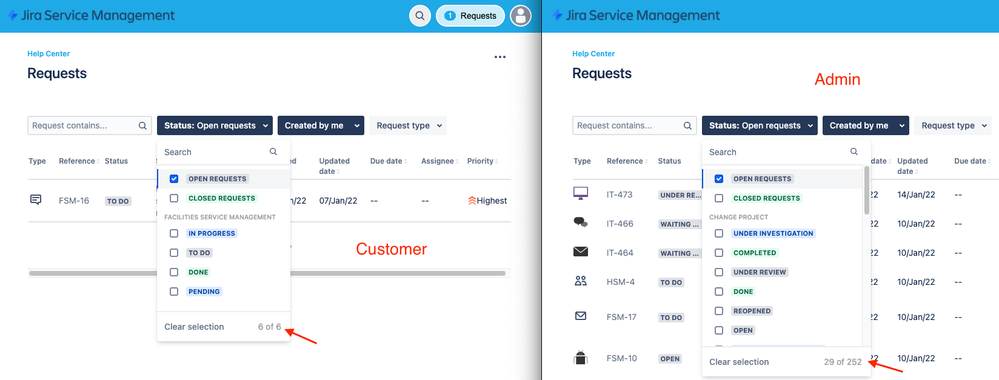Screen dimensions: 999x380
Task: Click the FSM-10 request type icon
Action: (580, 358)
